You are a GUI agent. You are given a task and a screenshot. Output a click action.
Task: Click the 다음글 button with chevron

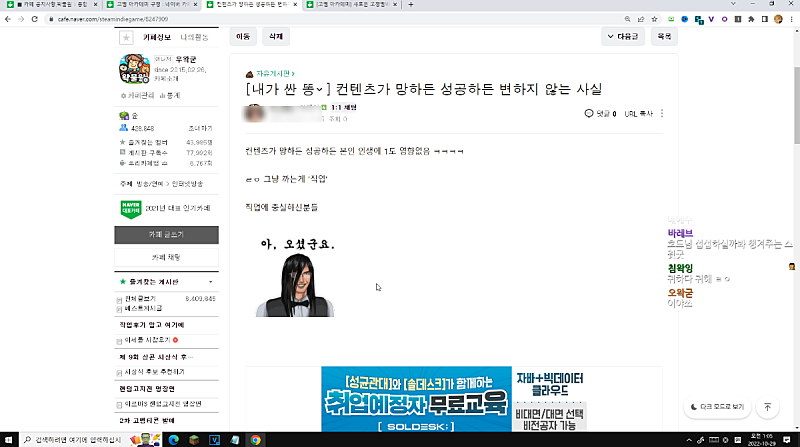[x=623, y=37]
